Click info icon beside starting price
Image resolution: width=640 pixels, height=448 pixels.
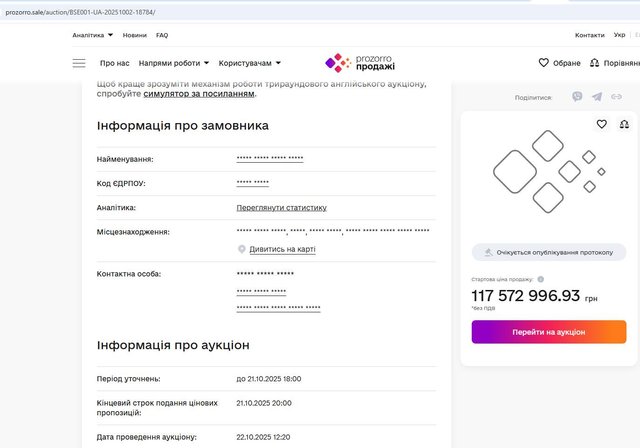pyautogui.click(x=540, y=279)
